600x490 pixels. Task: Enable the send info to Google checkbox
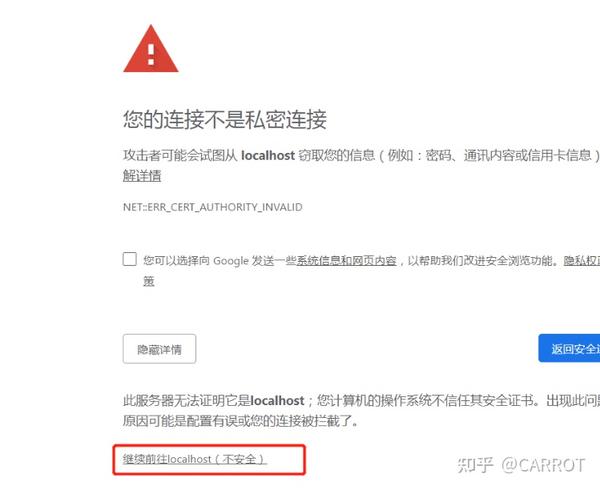(x=130, y=259)
